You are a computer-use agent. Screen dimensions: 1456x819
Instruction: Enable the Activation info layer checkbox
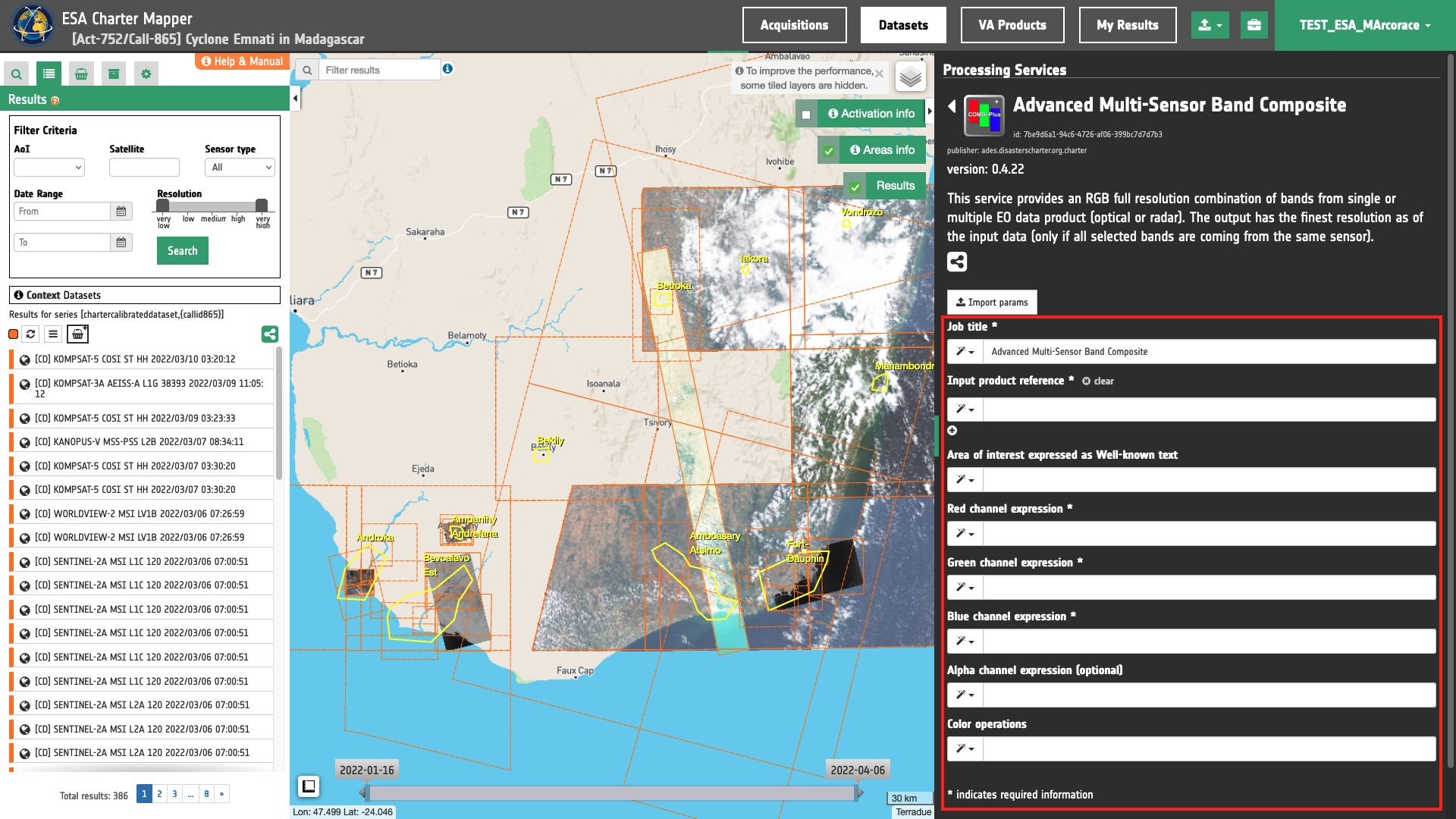click(806, 115)
